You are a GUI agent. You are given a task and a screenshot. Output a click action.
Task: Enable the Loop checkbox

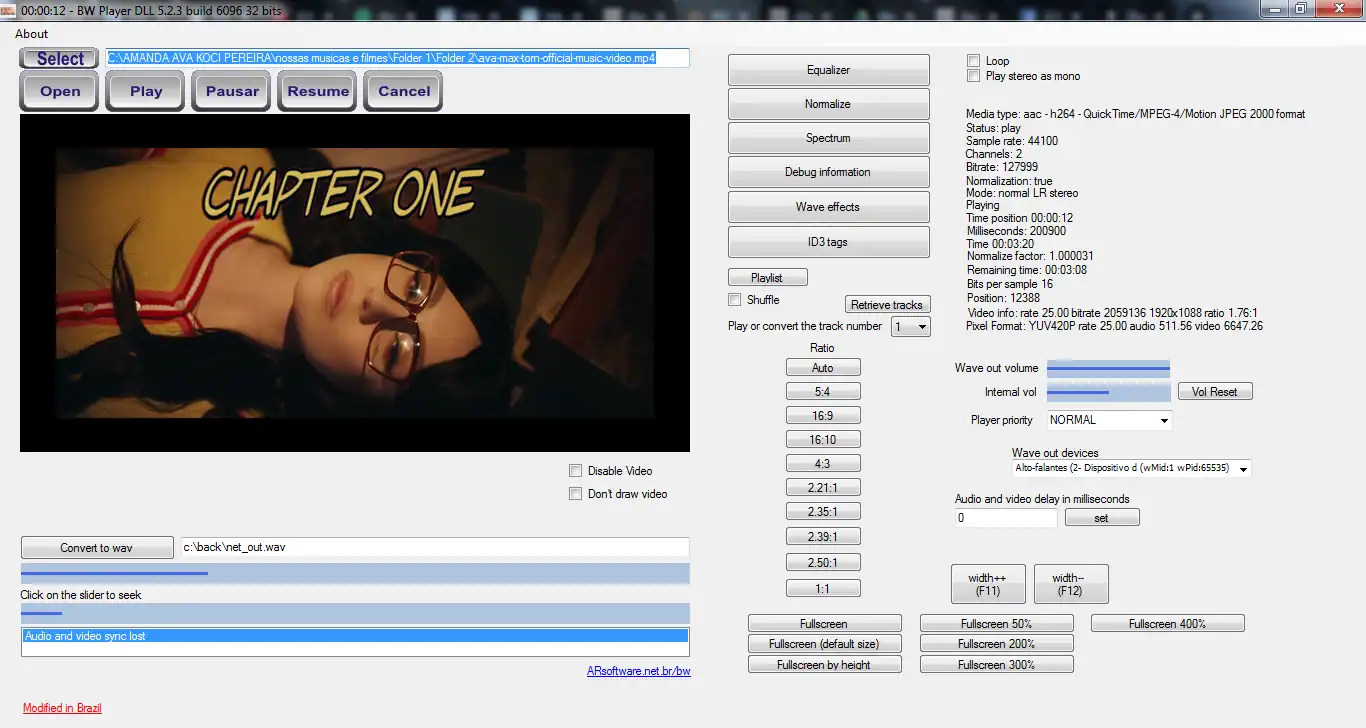click(x=974, y=61)
